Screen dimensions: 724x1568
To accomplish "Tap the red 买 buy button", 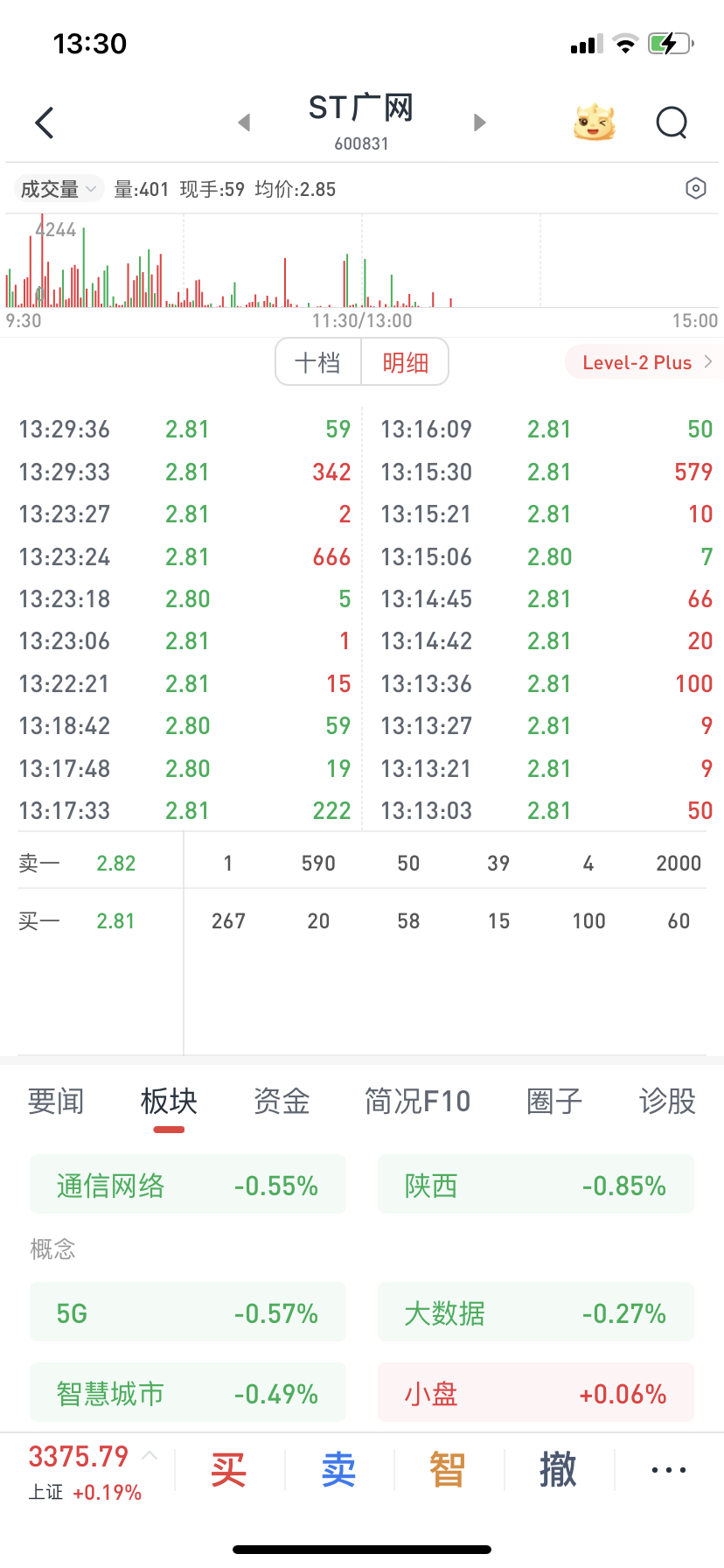I will point(229,1469).
